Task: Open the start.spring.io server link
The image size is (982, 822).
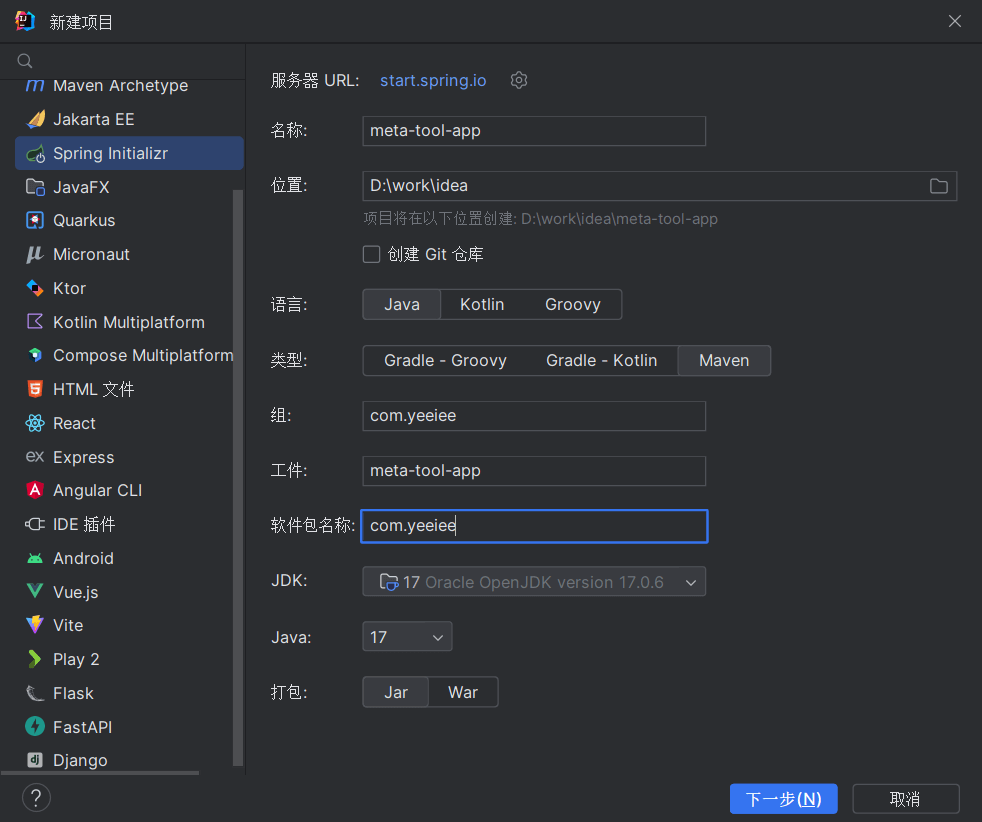Action: (433, 80)
